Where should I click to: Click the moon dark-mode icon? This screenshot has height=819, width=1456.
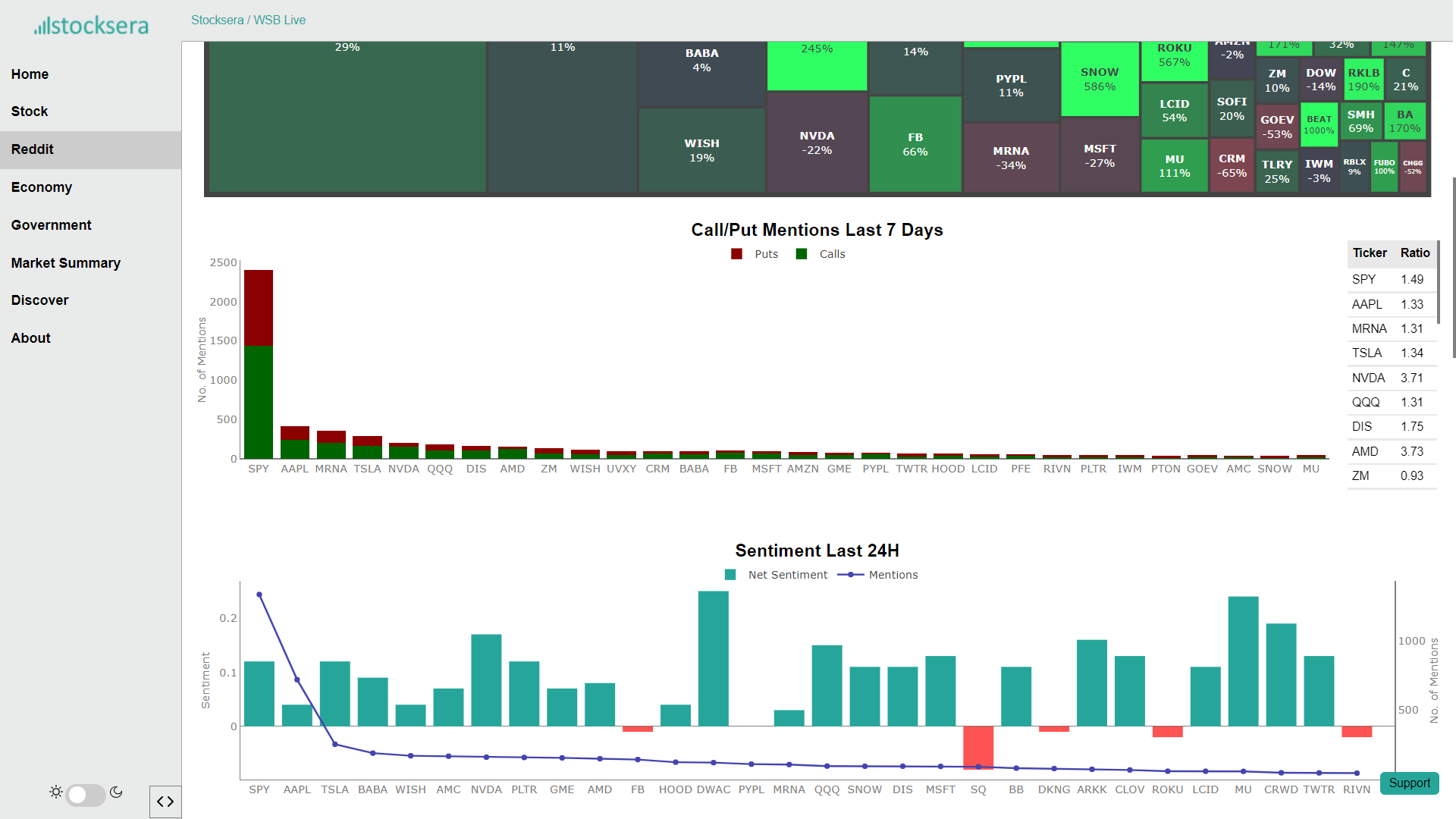tap(116, 792)
